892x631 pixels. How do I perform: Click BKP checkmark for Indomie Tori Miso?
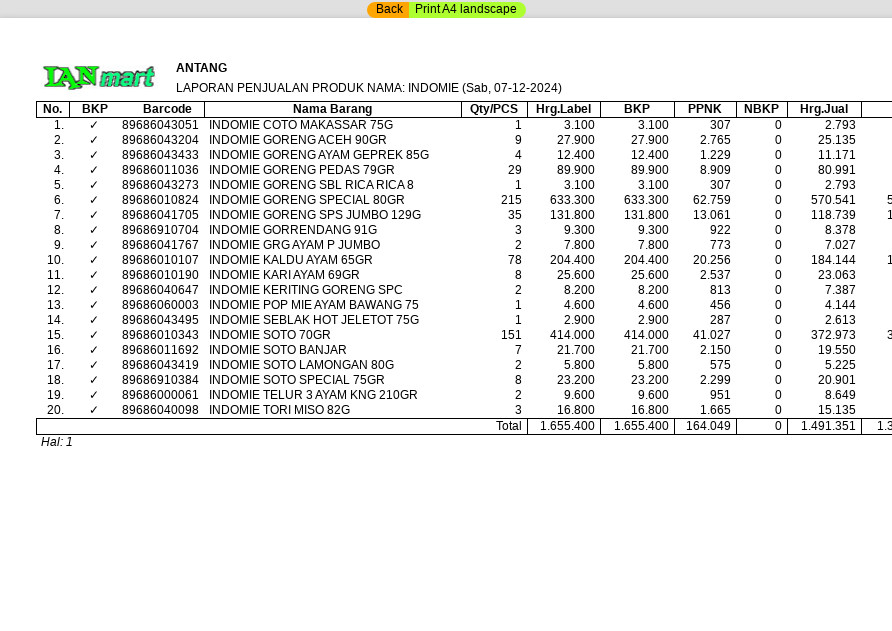(x=94, y=410)
